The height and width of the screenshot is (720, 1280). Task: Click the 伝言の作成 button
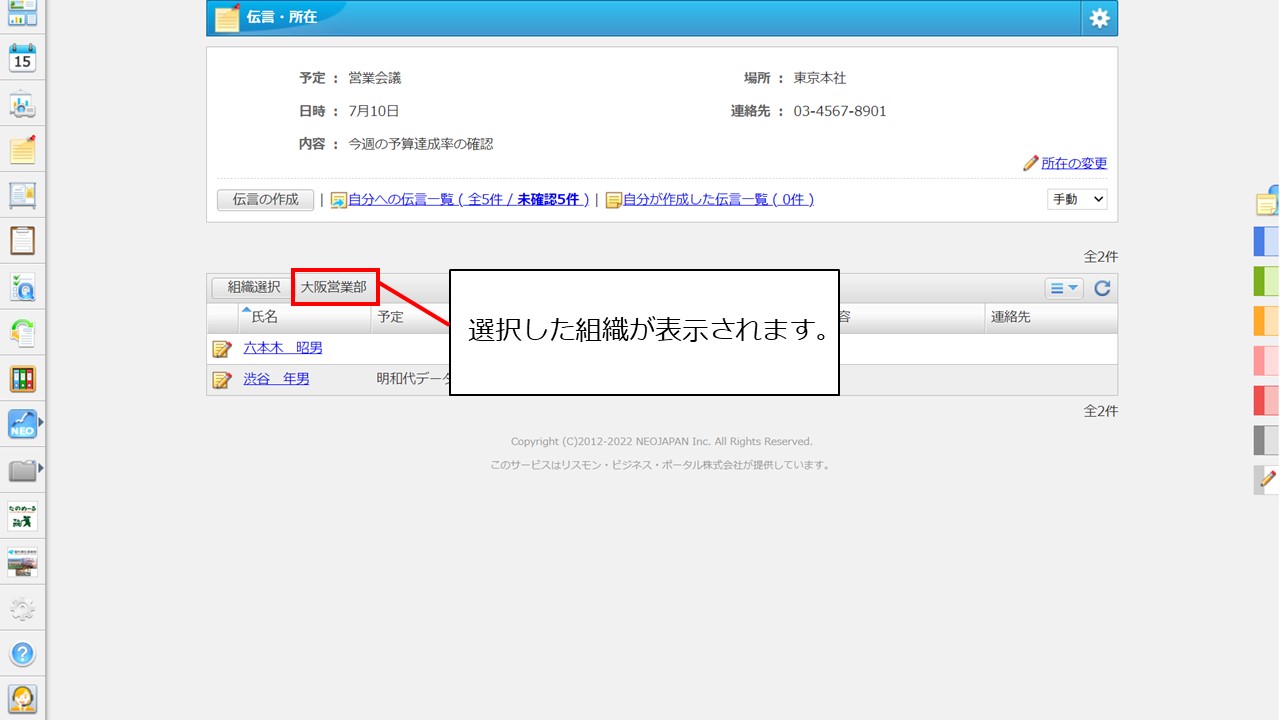pos(265,200)
